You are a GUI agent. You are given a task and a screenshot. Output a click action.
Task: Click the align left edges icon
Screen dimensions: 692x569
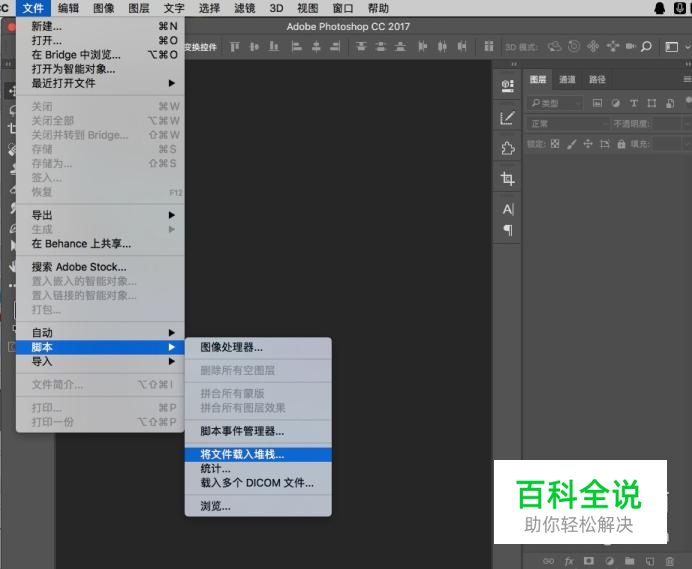297,46
